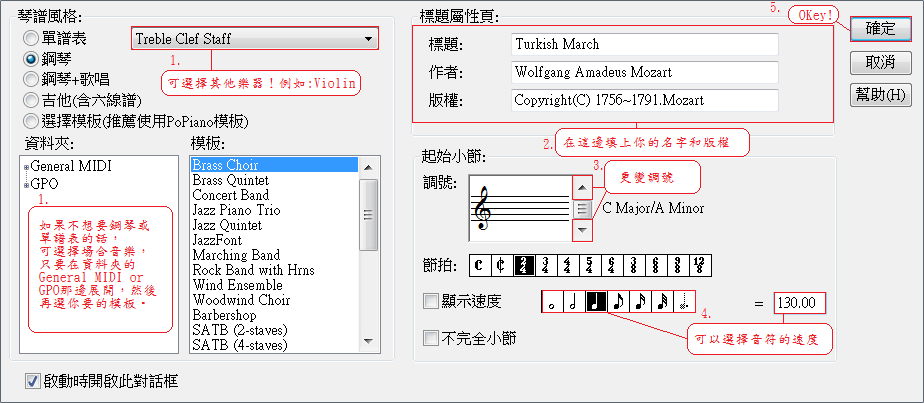Click the 版權 copyright input field
Viewport: 924px width, 403px height.
click(645, 100)
